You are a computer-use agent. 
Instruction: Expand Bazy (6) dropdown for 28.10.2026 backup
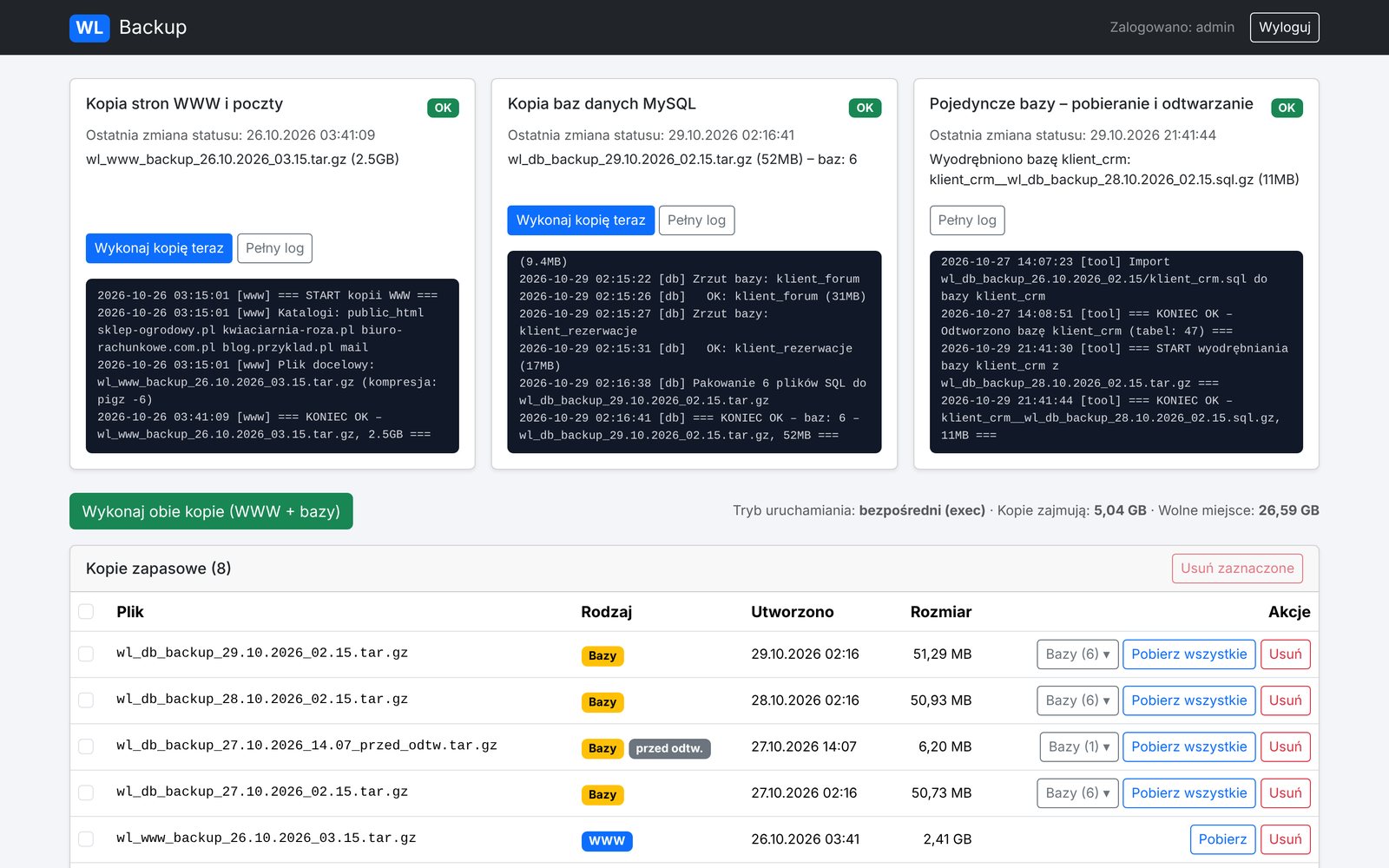pyautogui.click(x=1077, y=700)
